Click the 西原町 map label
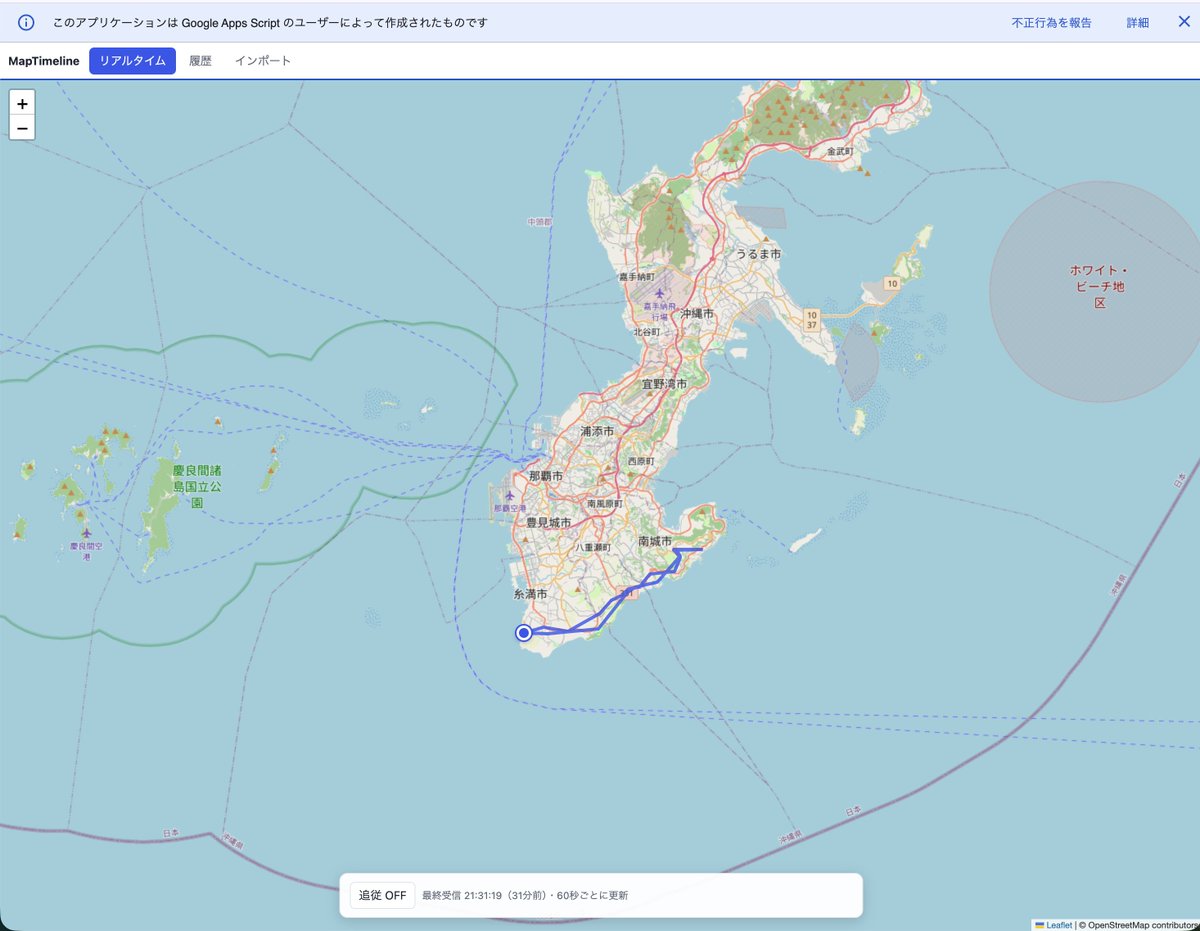This screenshot has width=1200, height=931. tap(640, 461)
